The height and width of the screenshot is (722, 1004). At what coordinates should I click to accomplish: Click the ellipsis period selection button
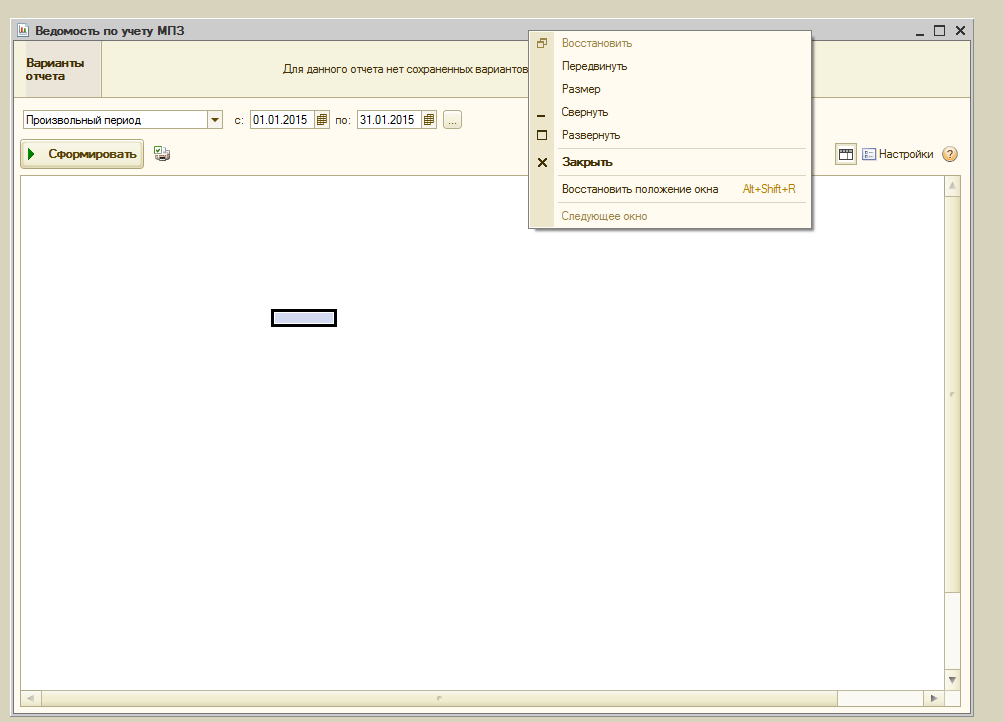click(x=452, y=120)
